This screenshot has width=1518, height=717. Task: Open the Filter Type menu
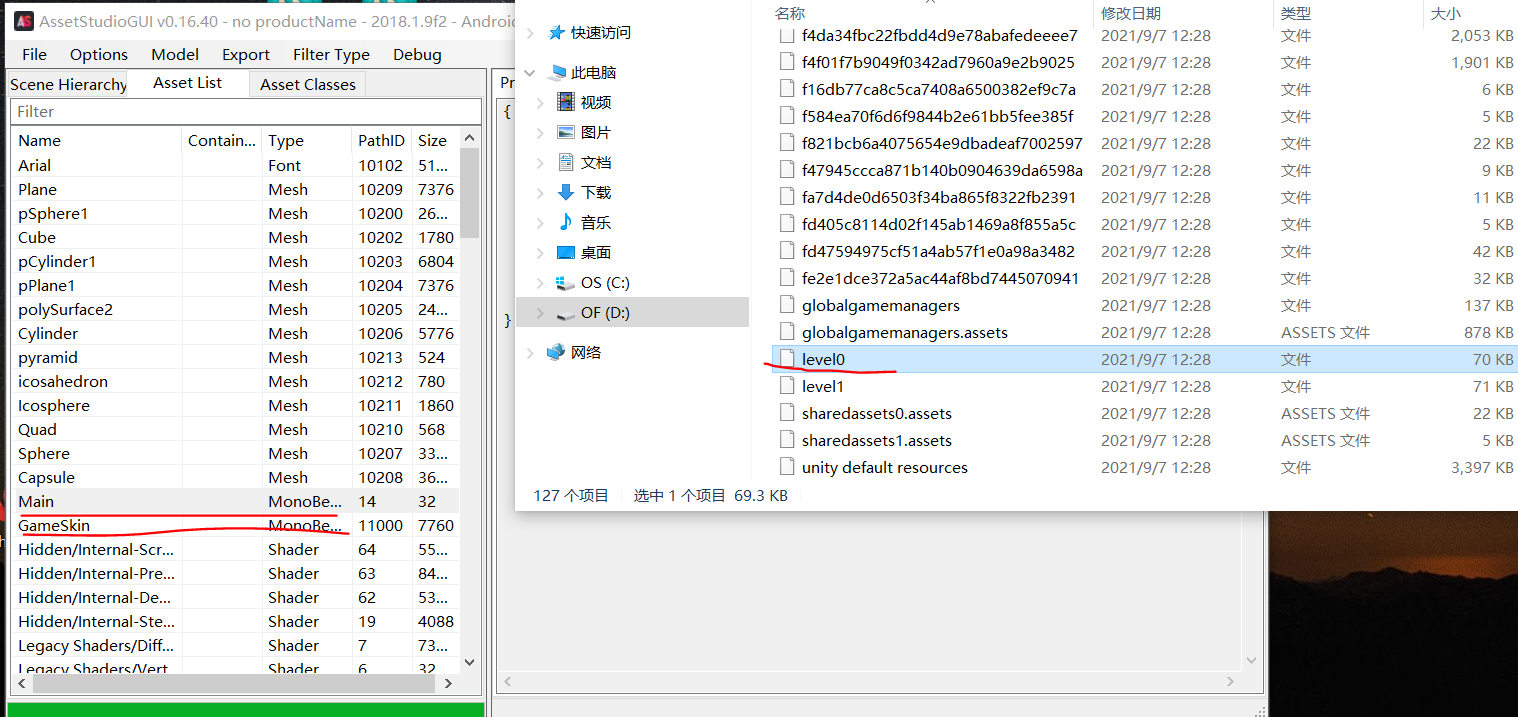[x=331, y=54]
